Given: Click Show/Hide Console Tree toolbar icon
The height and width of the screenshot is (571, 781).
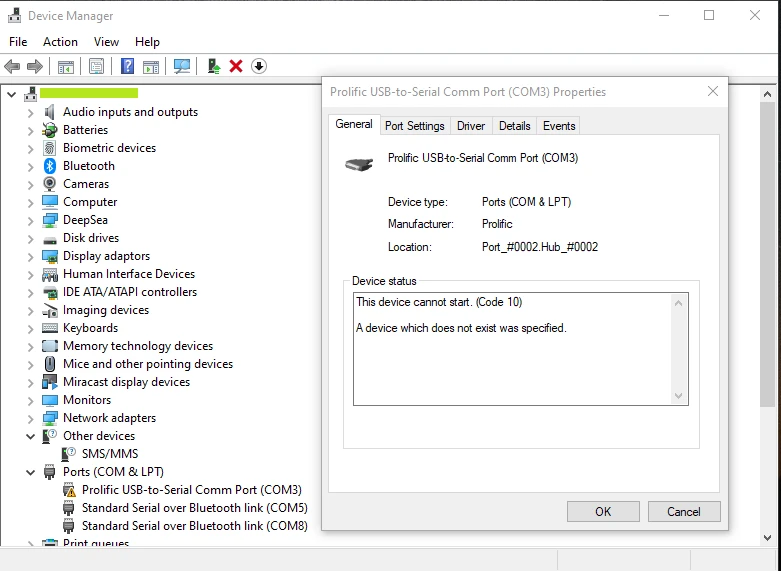Looking at the screenshot, I should tap(66, 66).
